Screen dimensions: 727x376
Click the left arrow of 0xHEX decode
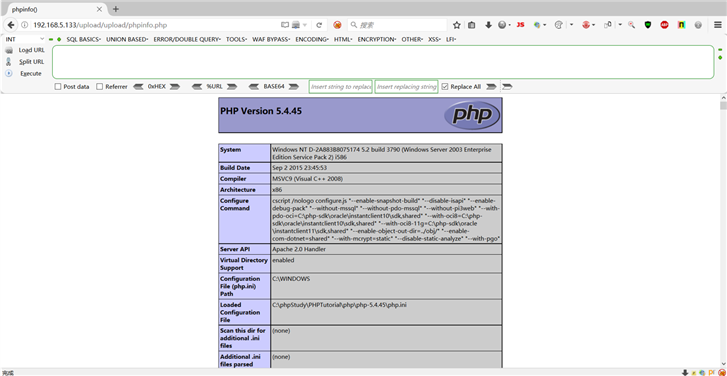point(138,87)
